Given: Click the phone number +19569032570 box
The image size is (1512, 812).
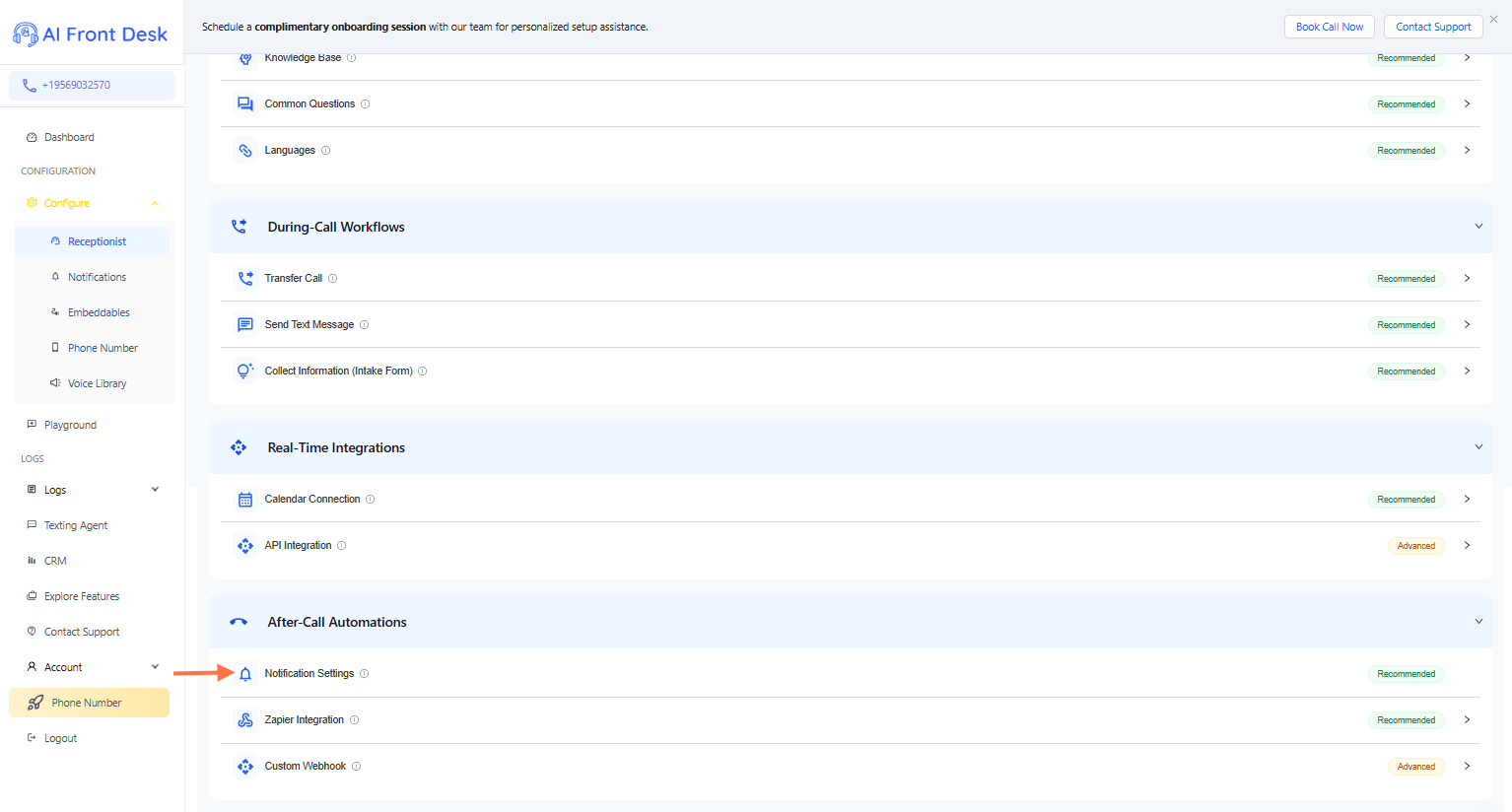Looking at the screenshot, I should point(93,85).
